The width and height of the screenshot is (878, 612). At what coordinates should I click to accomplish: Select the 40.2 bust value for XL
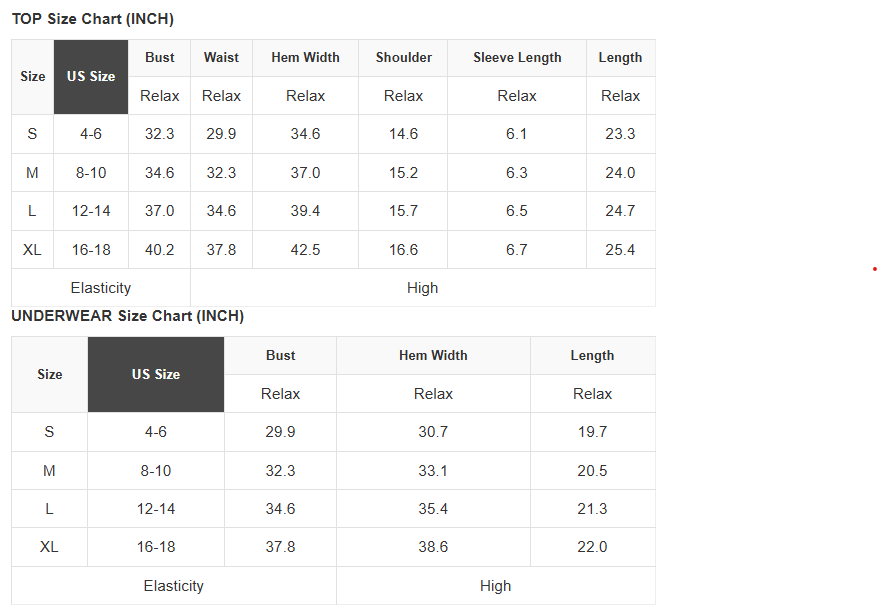pos(160,250)
